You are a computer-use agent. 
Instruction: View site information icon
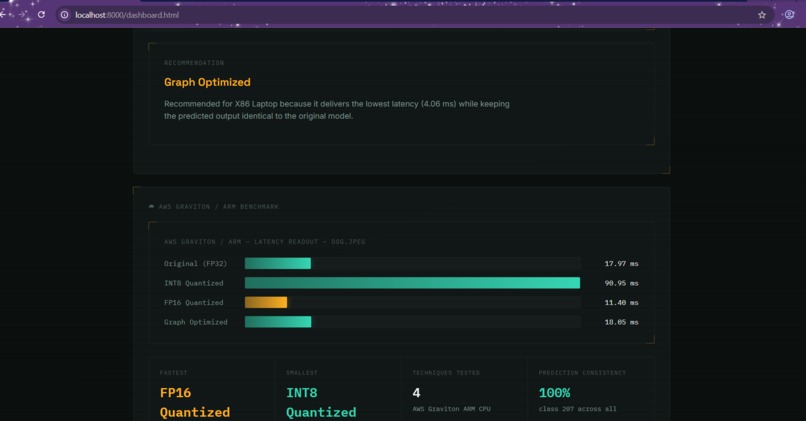click(64, 15)
